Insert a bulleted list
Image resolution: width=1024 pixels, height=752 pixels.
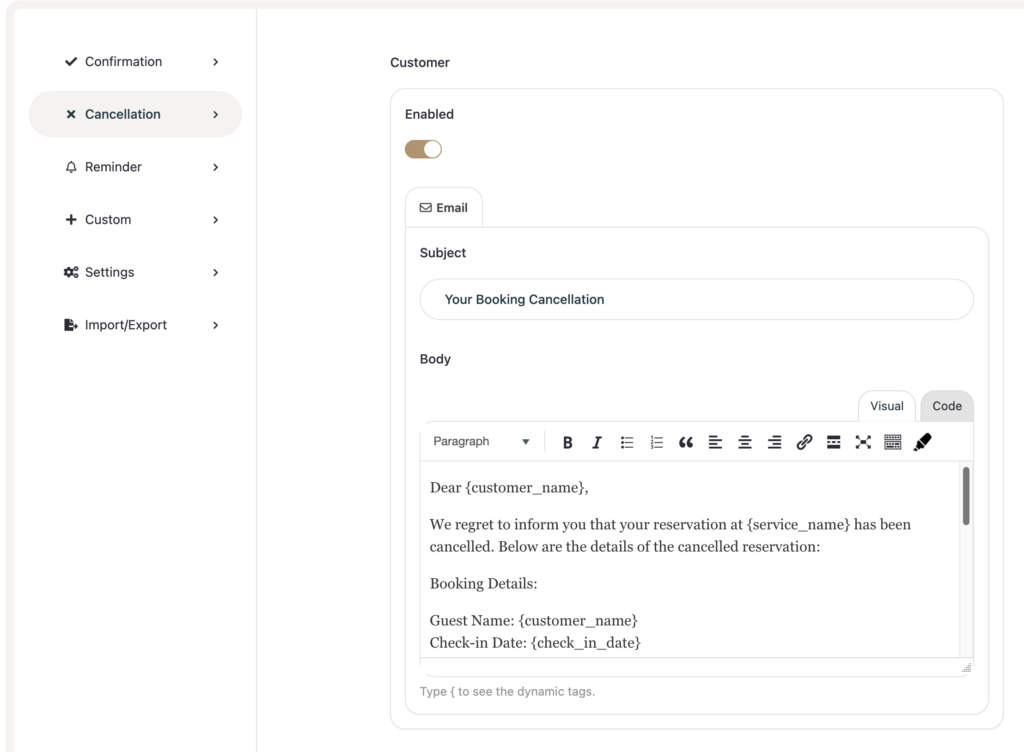627,442
